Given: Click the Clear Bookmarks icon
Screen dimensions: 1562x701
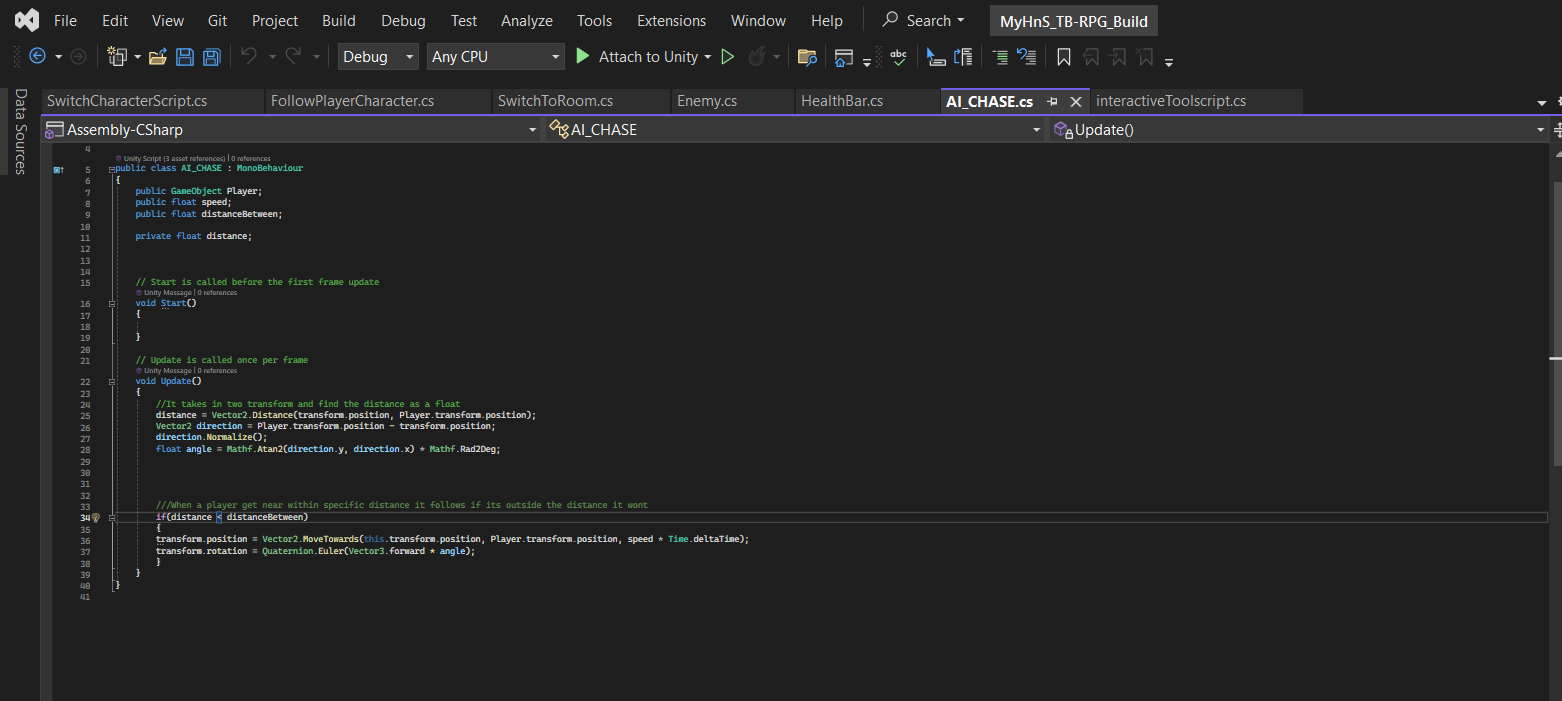Looking at the screenshot, I should click(1145, 57).
